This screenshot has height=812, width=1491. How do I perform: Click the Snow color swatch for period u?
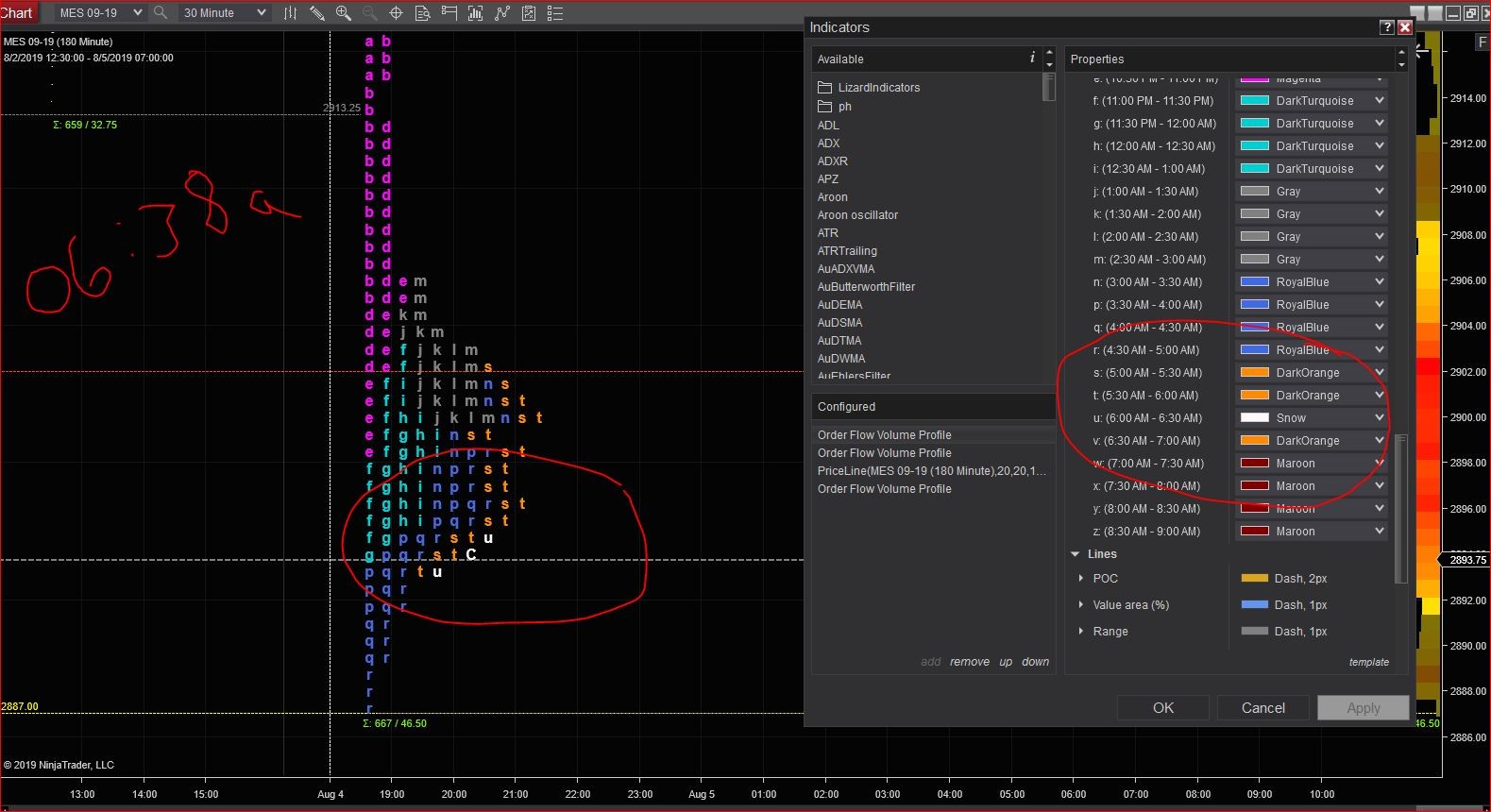[x=1255, y=418]
